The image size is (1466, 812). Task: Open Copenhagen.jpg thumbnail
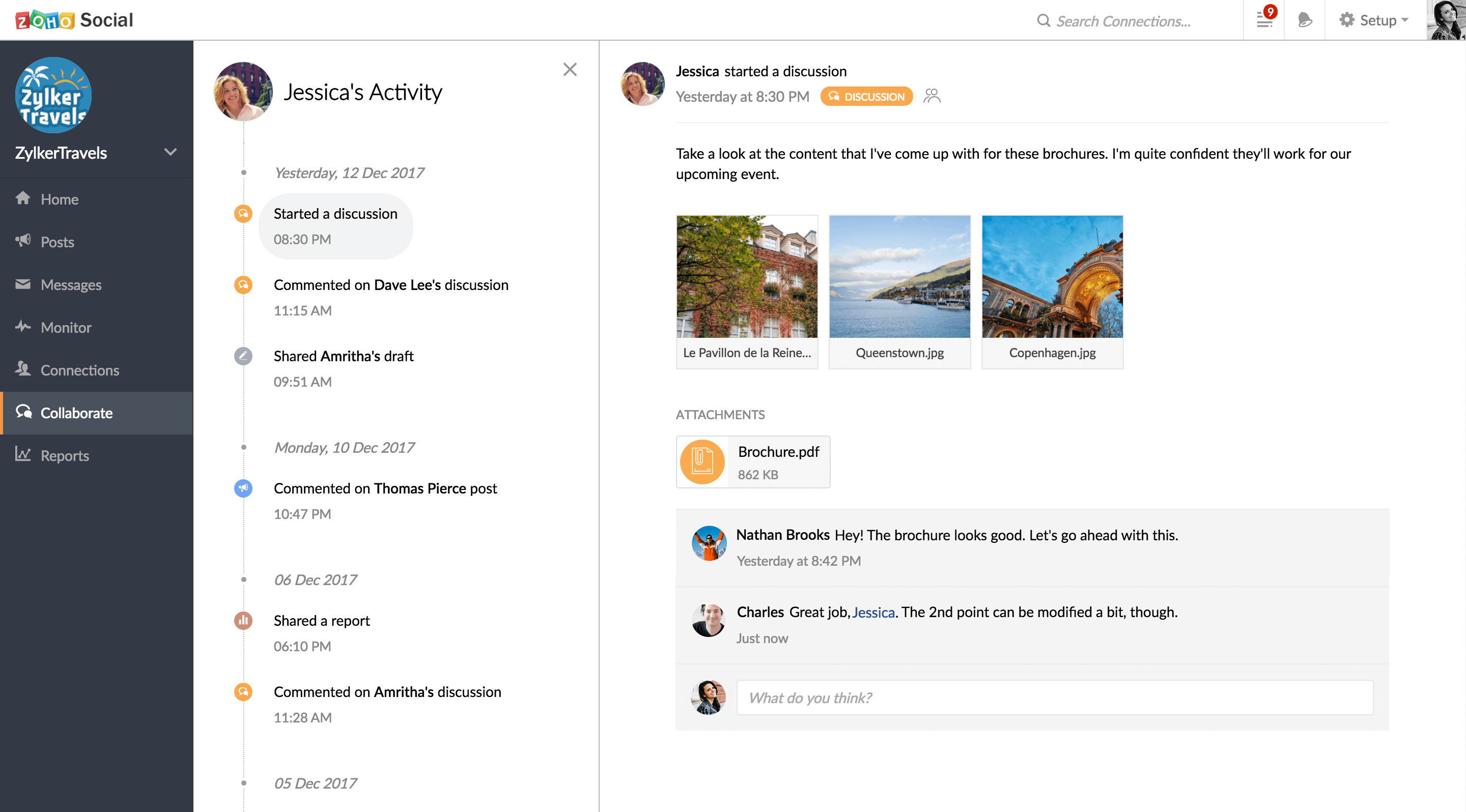point(1052,292)
